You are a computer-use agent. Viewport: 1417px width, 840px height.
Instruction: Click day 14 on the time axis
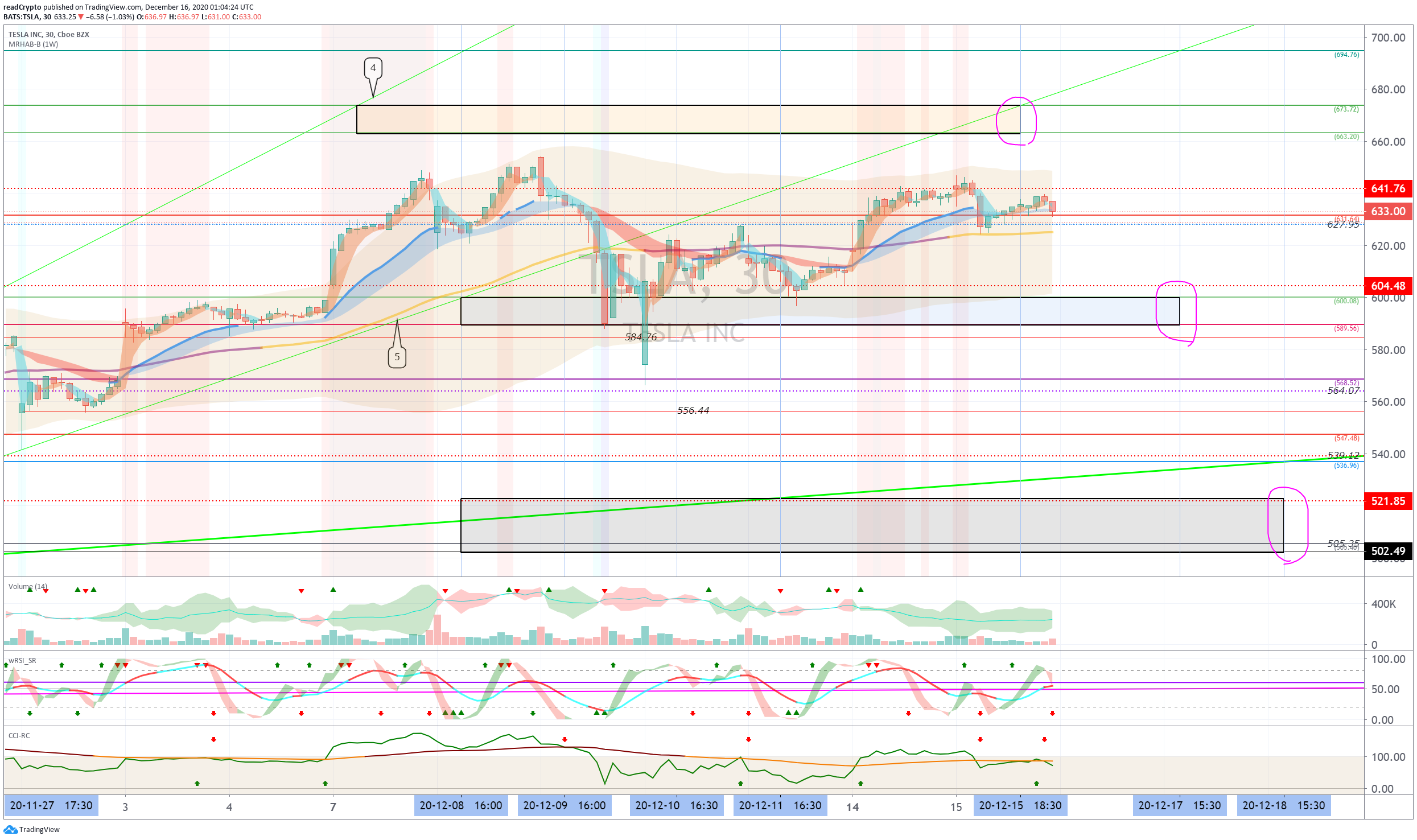pos(852,807)
